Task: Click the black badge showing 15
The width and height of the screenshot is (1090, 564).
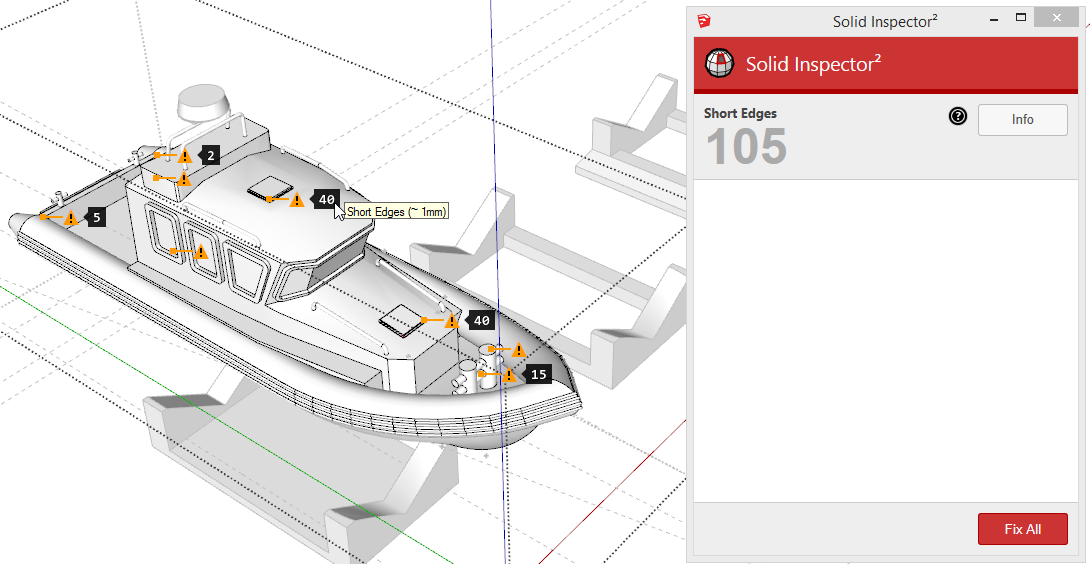Action: tap(538, 374)
